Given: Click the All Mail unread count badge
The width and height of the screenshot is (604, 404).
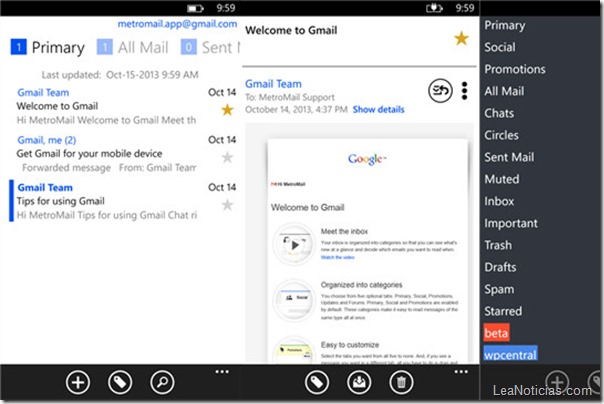Looking at the screenshot, I should (104, 47).
